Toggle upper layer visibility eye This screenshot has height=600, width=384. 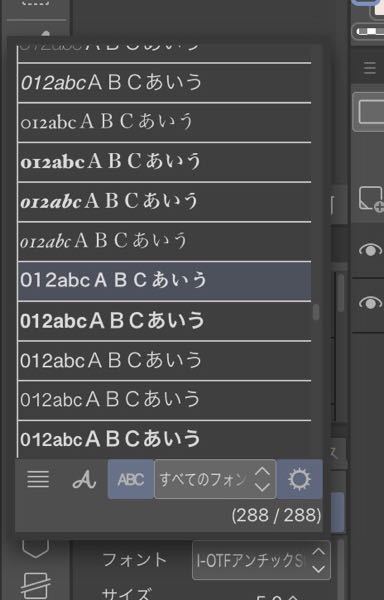coord(370,250)
